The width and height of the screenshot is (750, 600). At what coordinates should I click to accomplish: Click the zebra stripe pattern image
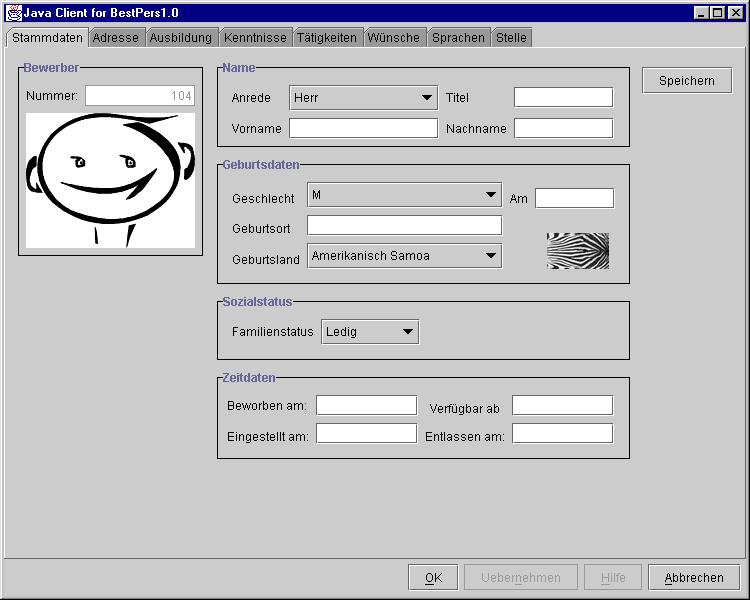click(x=577, y=250)
